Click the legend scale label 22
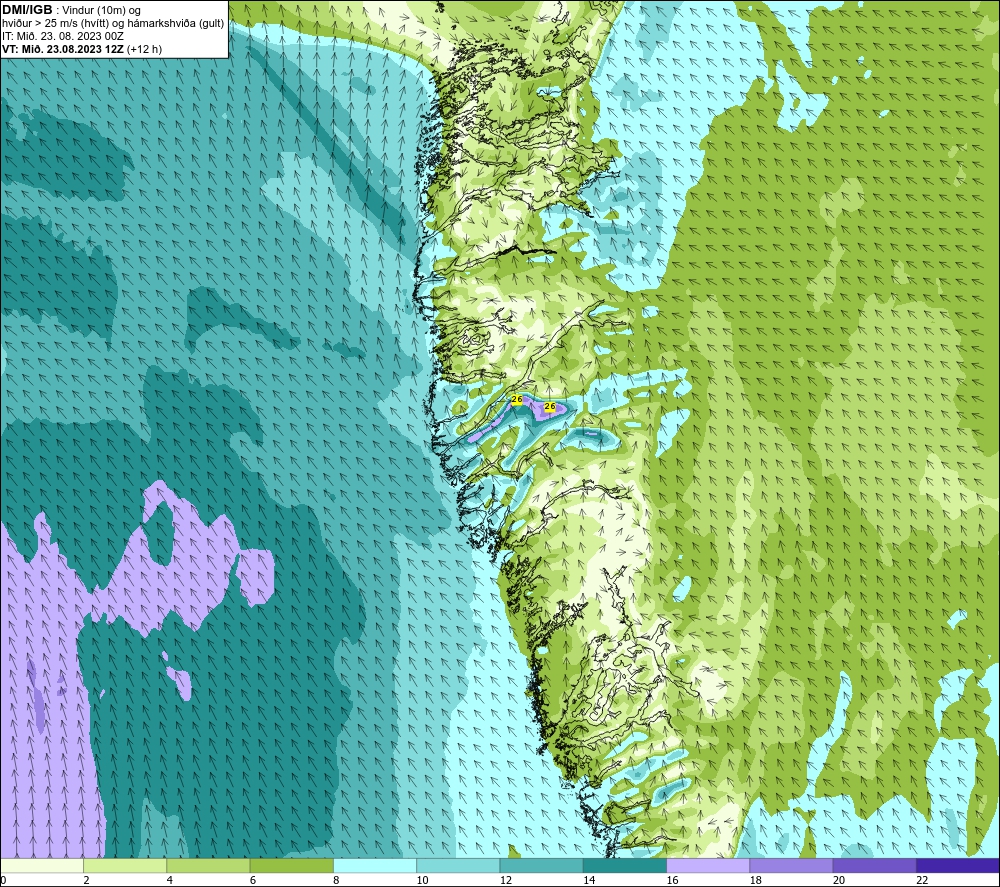 (x=922, y=880)
